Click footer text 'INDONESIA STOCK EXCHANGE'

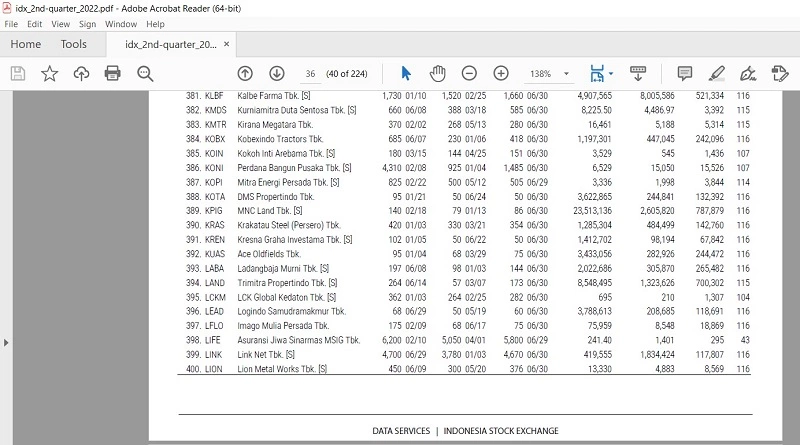501,431
